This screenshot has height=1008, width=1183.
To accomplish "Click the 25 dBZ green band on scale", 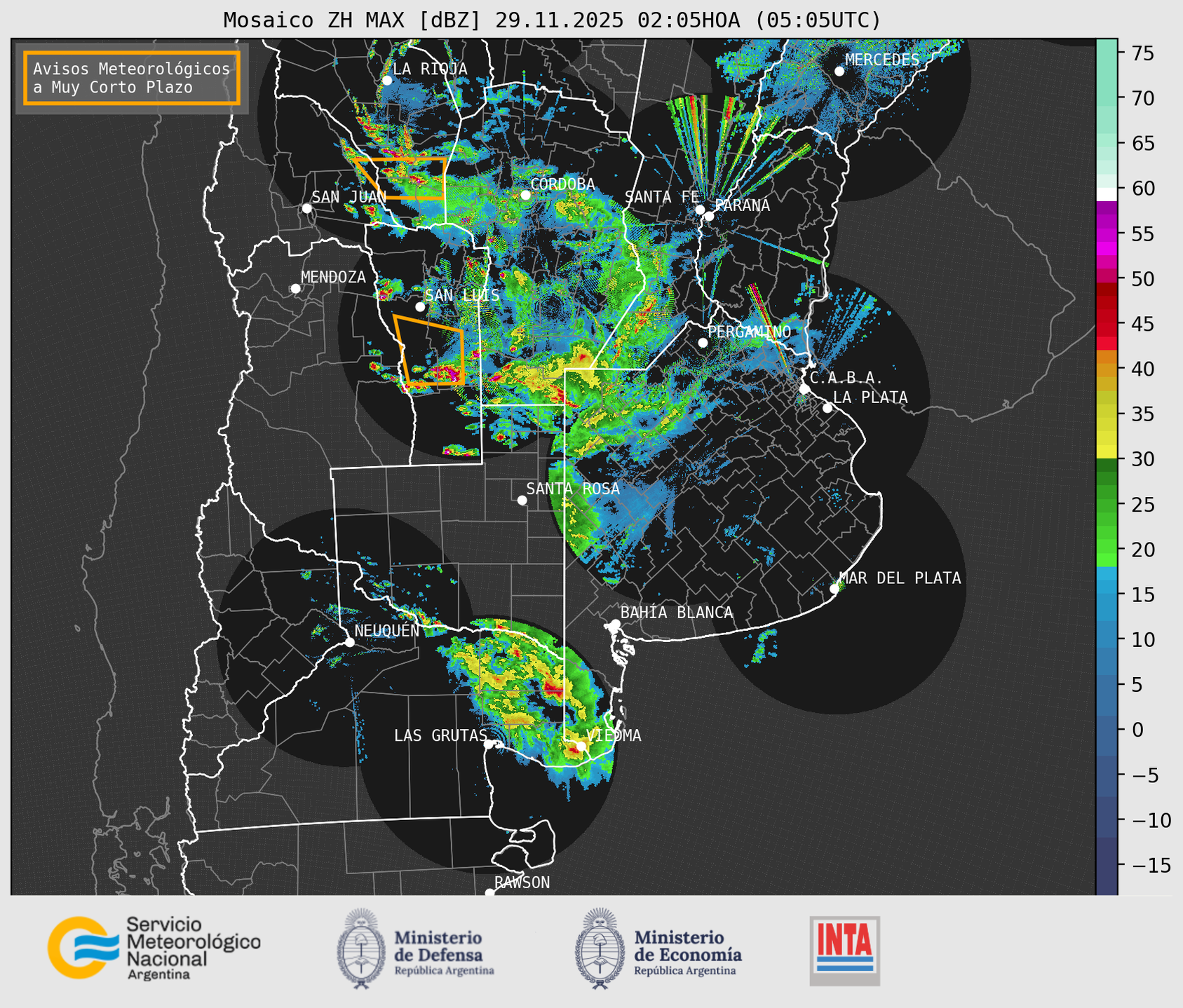I will [1107, 505].
